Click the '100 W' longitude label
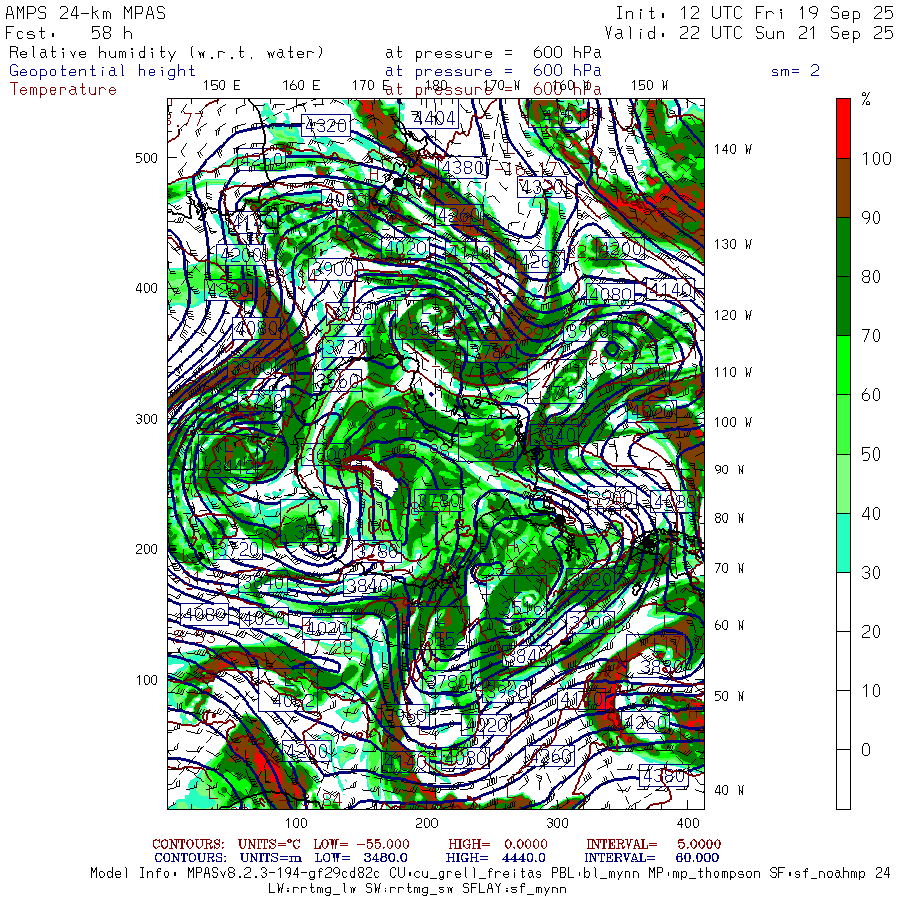 pyautogui.click(x=733, y=422)
